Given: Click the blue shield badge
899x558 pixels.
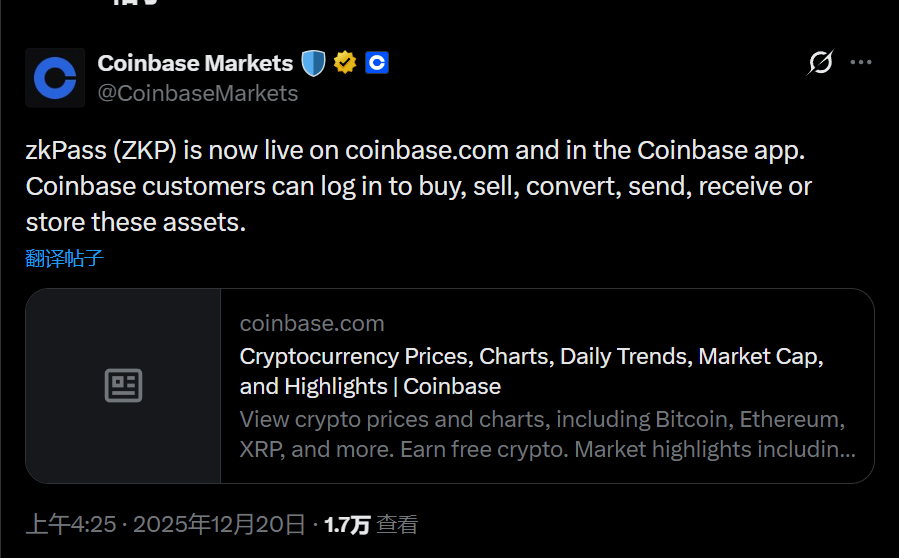Looking at the screenshot, I should click(x=314, y=63).
